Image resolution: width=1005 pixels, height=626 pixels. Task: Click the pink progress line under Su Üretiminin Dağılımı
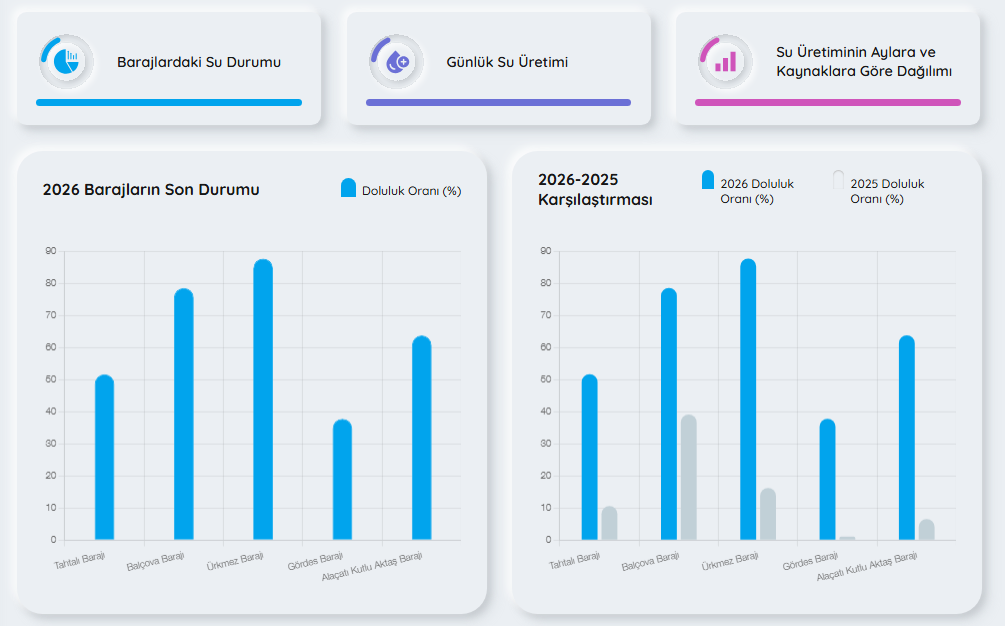[827, 103]
